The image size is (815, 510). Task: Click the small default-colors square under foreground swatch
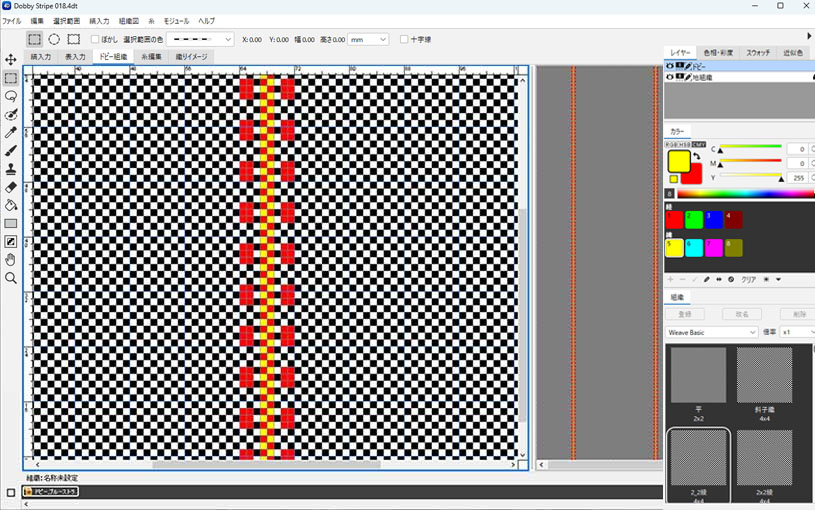click(x=674, y=179)
